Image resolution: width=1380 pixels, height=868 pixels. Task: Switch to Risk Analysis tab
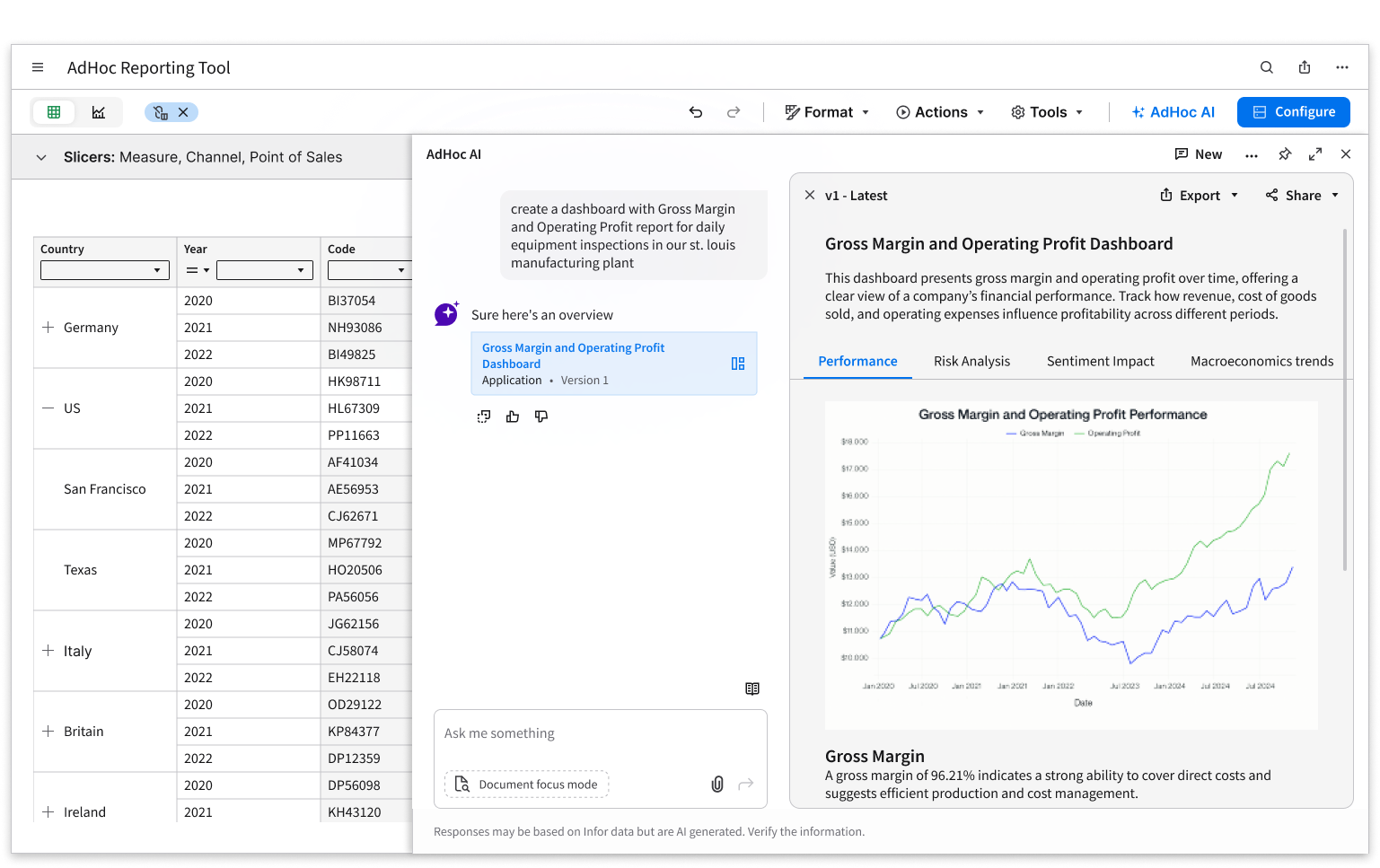(971, 362)
